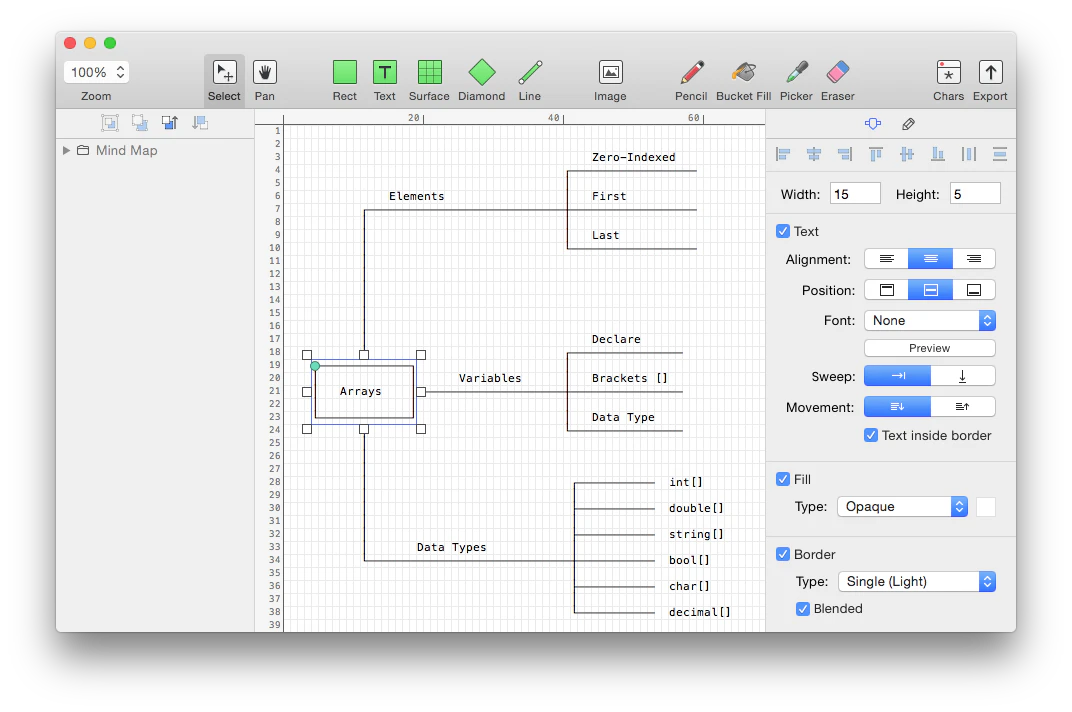The width and height of the screenshot is (1072, 712).
Task: Click the Export icon
Action: (990, 73)
